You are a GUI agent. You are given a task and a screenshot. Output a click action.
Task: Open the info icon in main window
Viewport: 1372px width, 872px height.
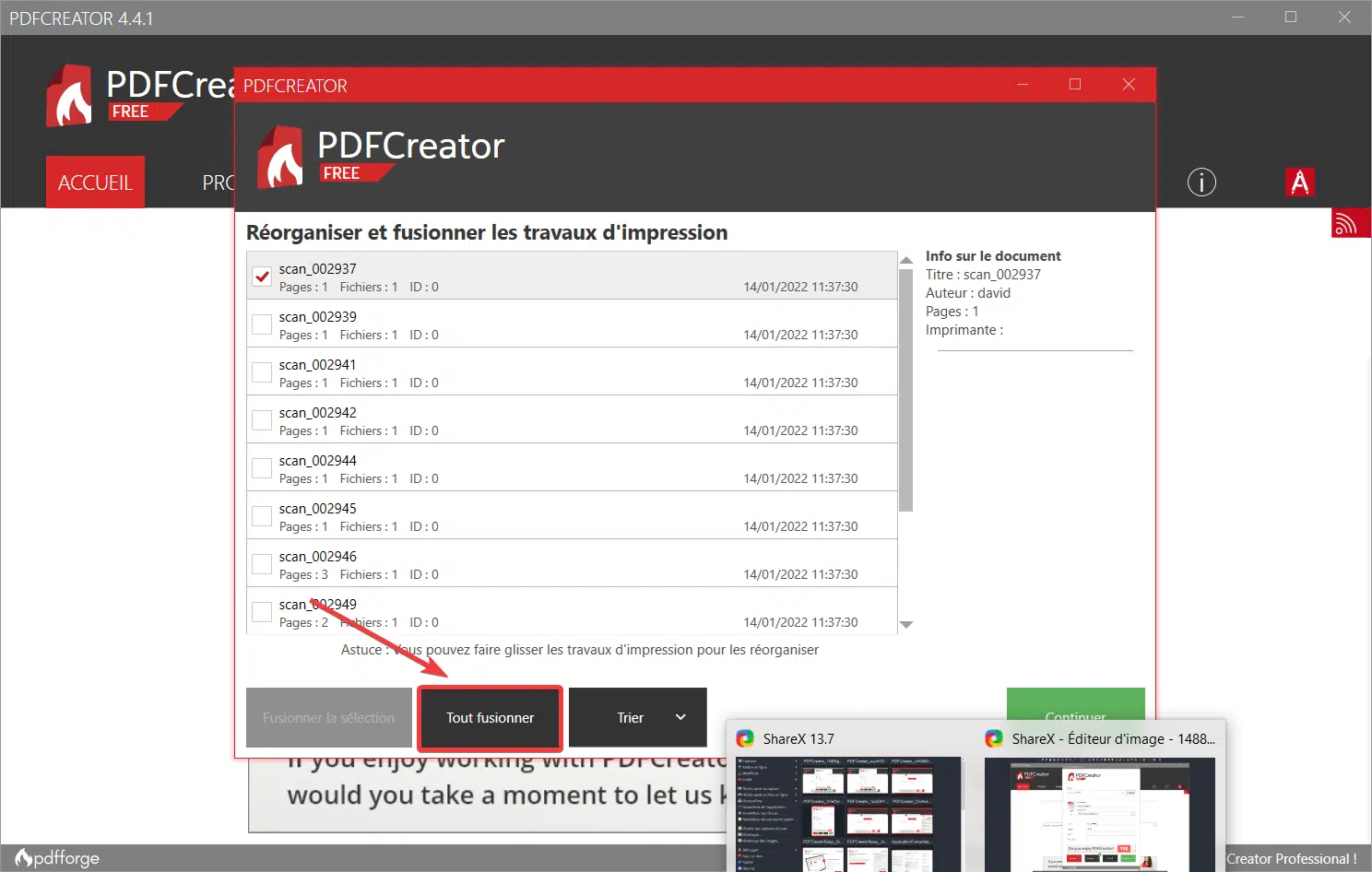pos(1201,183)
